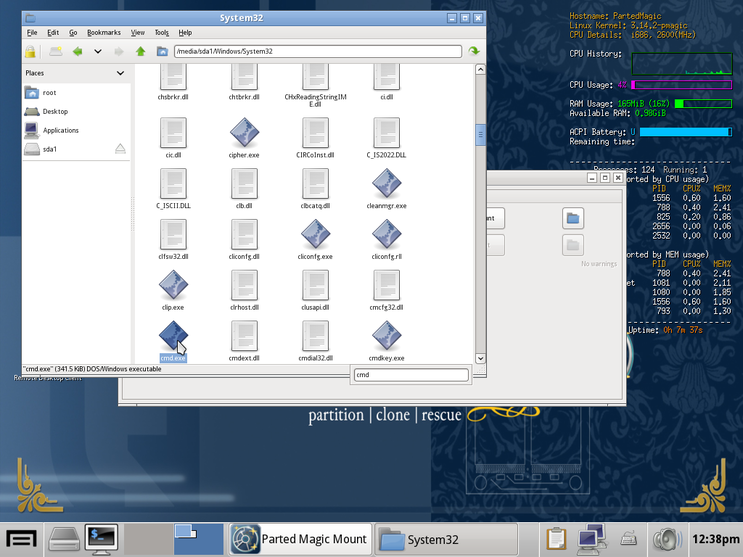Select the cmdial32.dll file
This screenshot has height=557, width=743.
(315, 340)
